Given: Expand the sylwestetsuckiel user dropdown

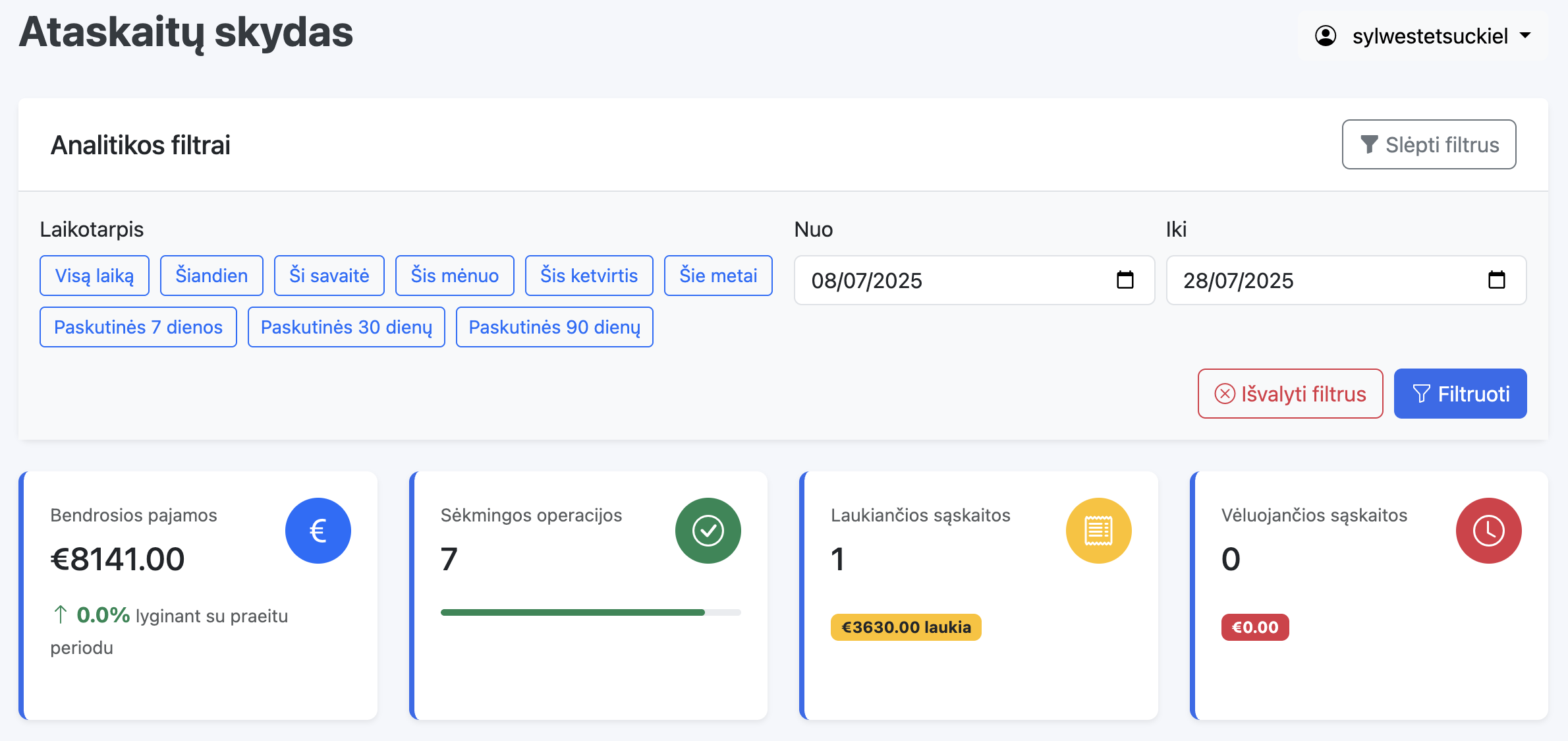Looking at the screenshot, I should point(1430,36).
